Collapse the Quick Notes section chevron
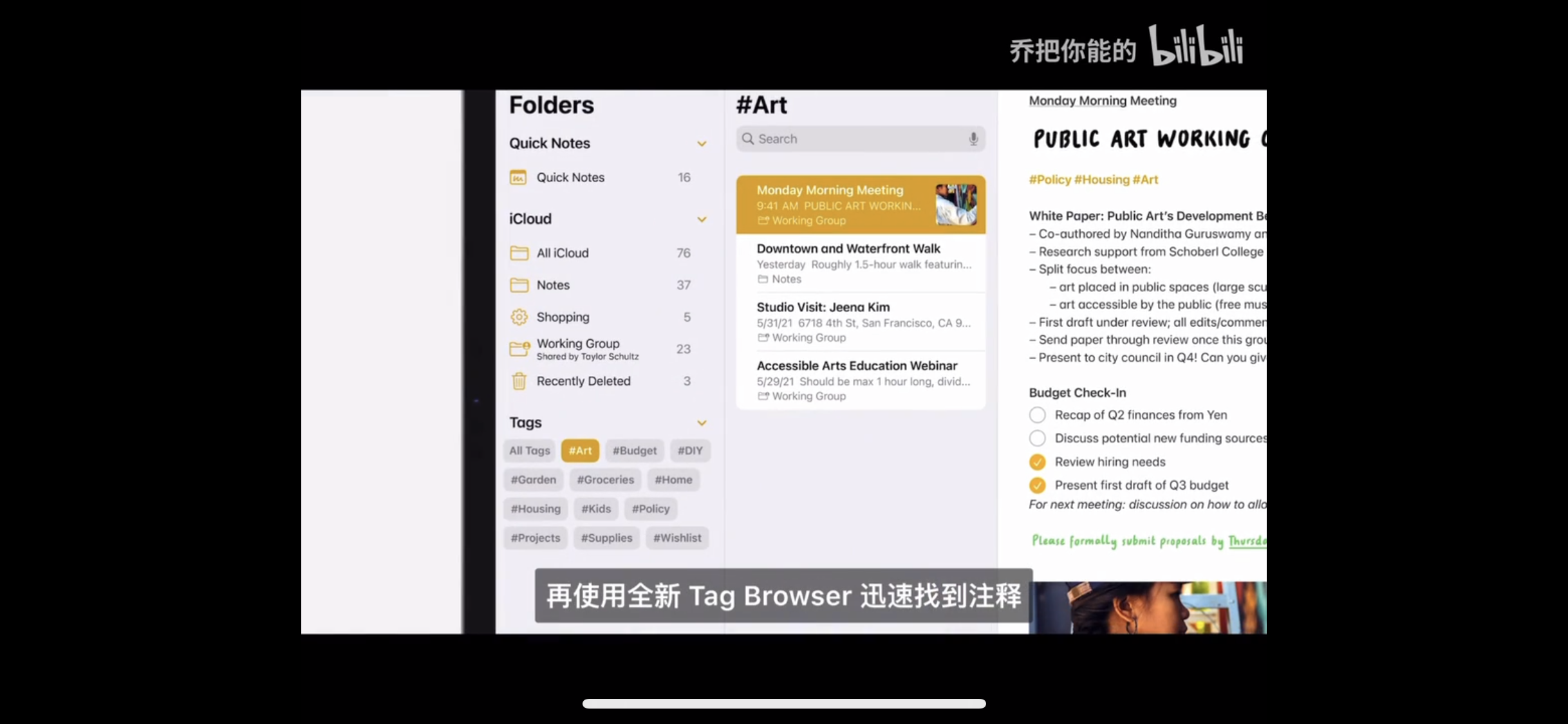The width and height of the screenshot is (1568, 724). click(x=702, y=144)
